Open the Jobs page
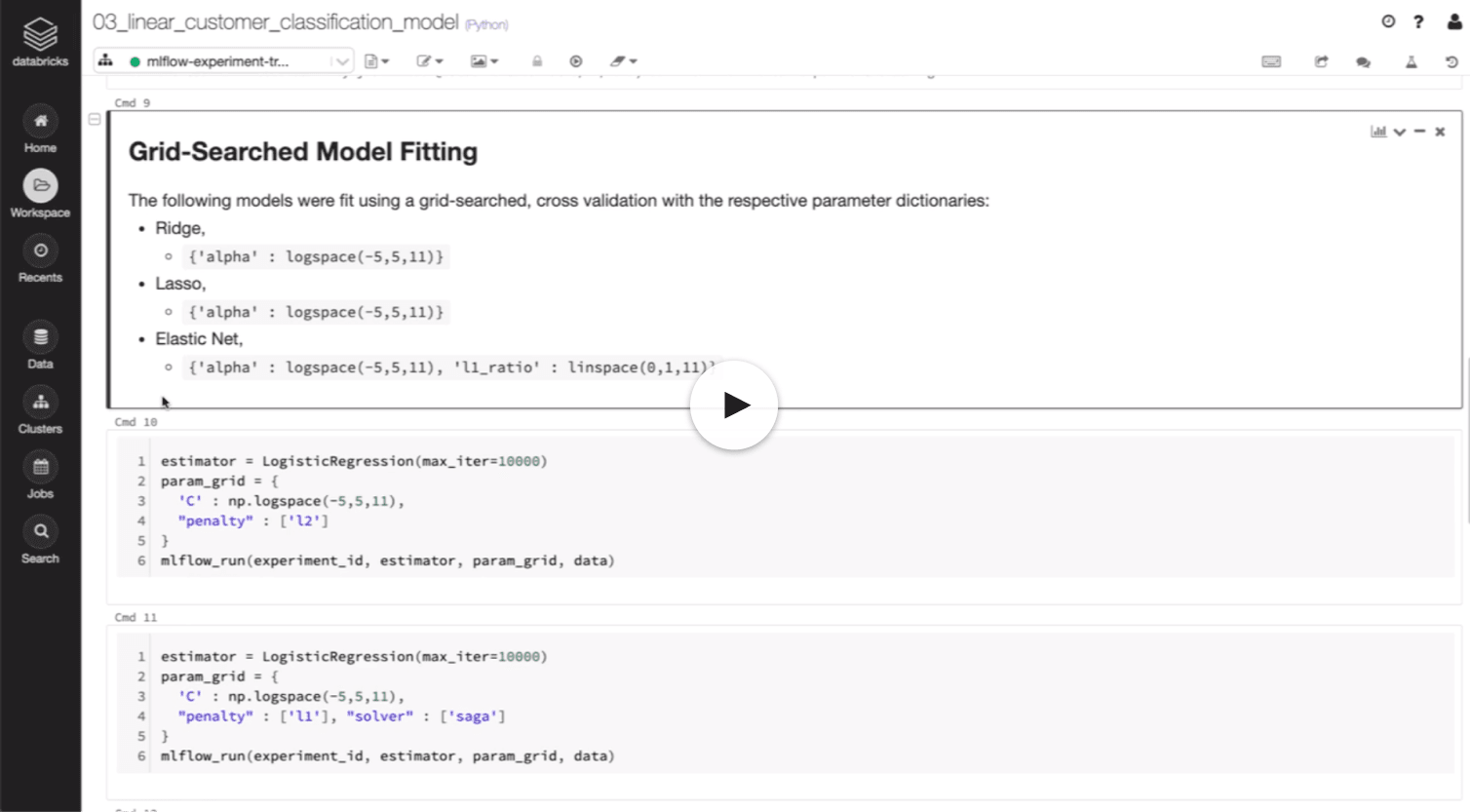 coord(40,476)
